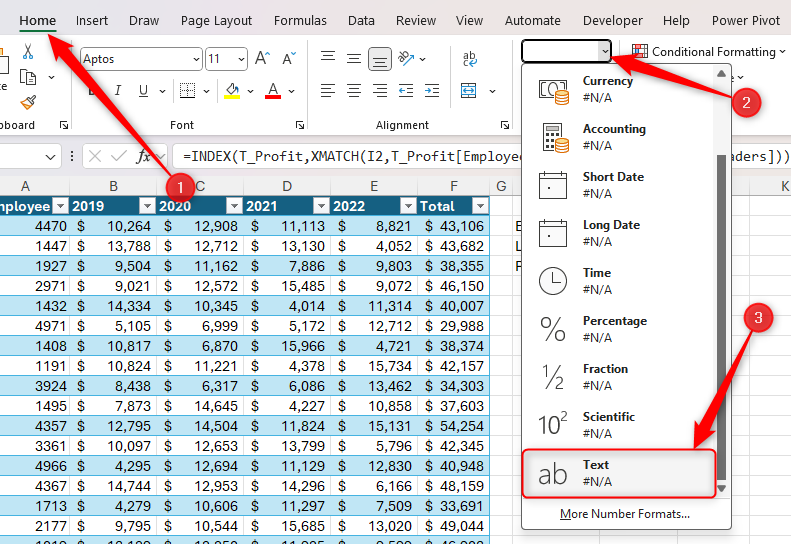This screenshot has width=791, height=544.
Task: Click the Wrap Text icon
Action: click(x=469, y=59)
